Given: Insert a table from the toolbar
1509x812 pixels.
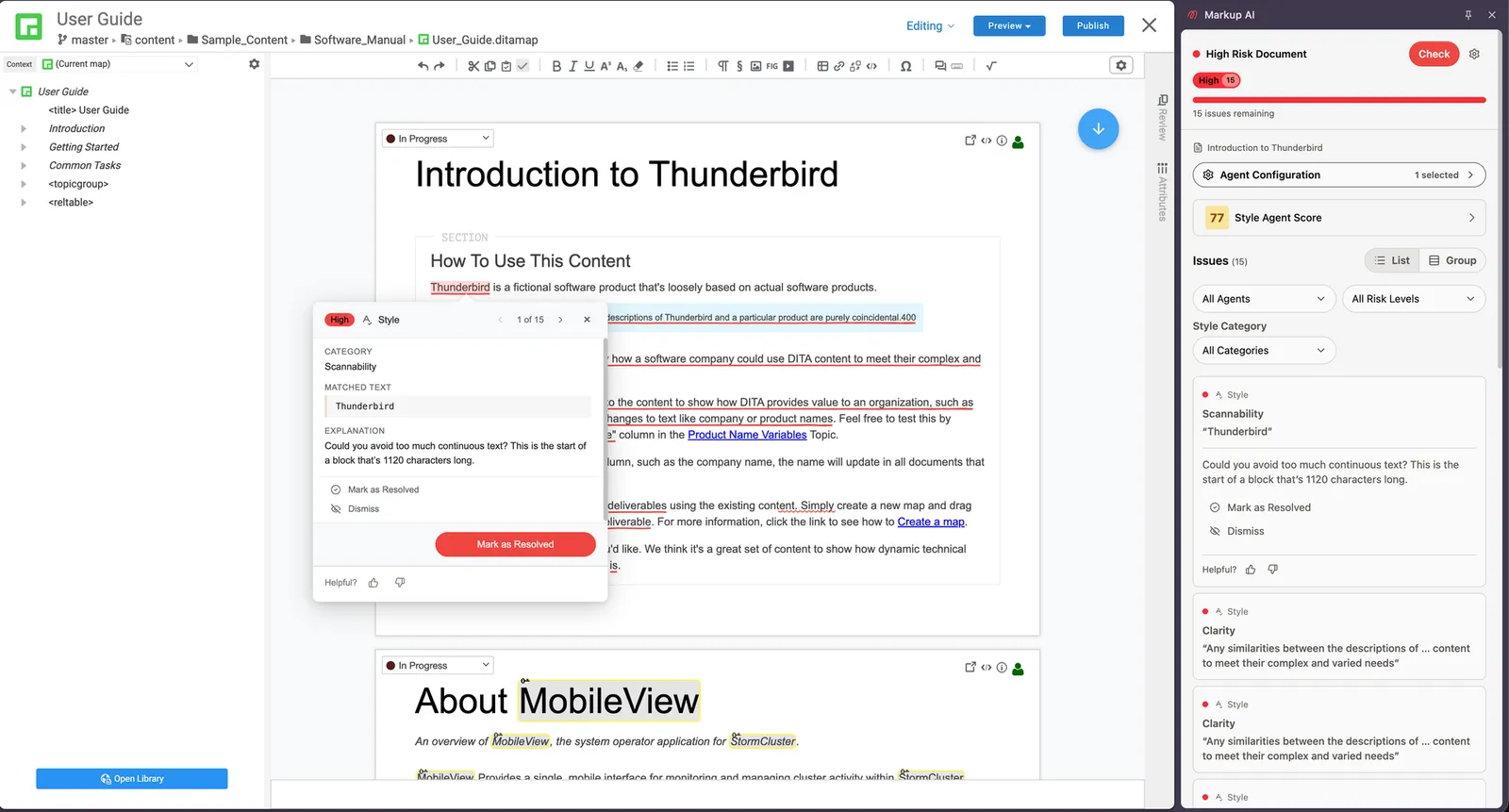Looking at the screenshot, I should pyautogui.click(x=822, y=66).
